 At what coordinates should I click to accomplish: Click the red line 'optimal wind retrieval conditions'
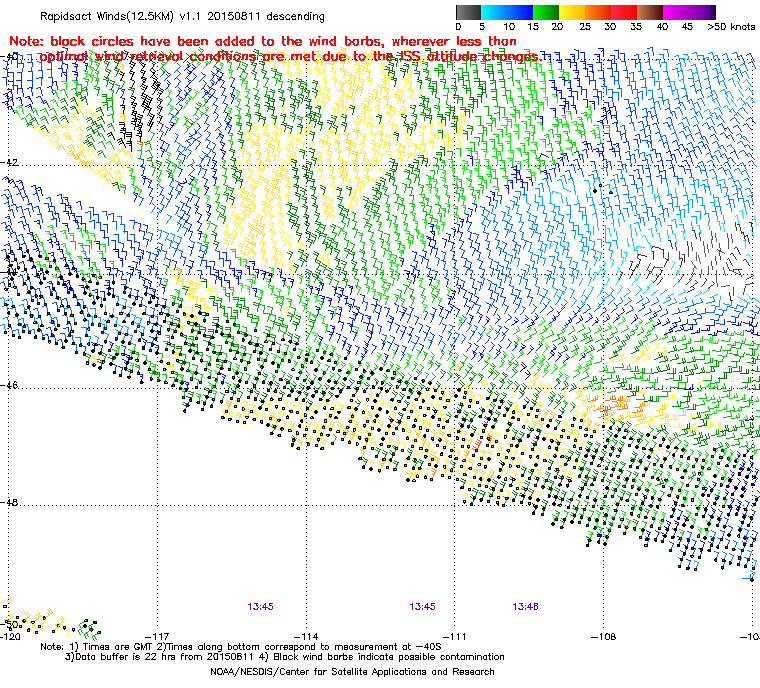click(290, 57)
